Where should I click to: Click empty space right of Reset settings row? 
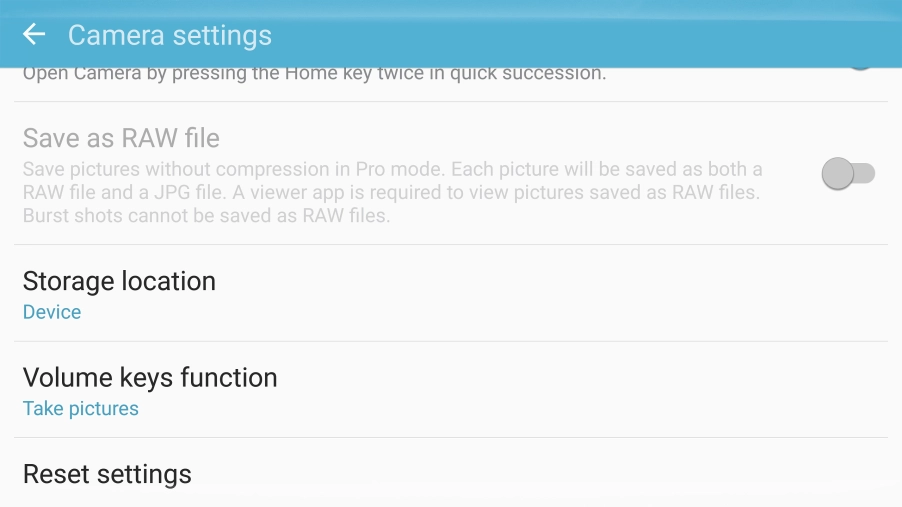click(600, 474)
